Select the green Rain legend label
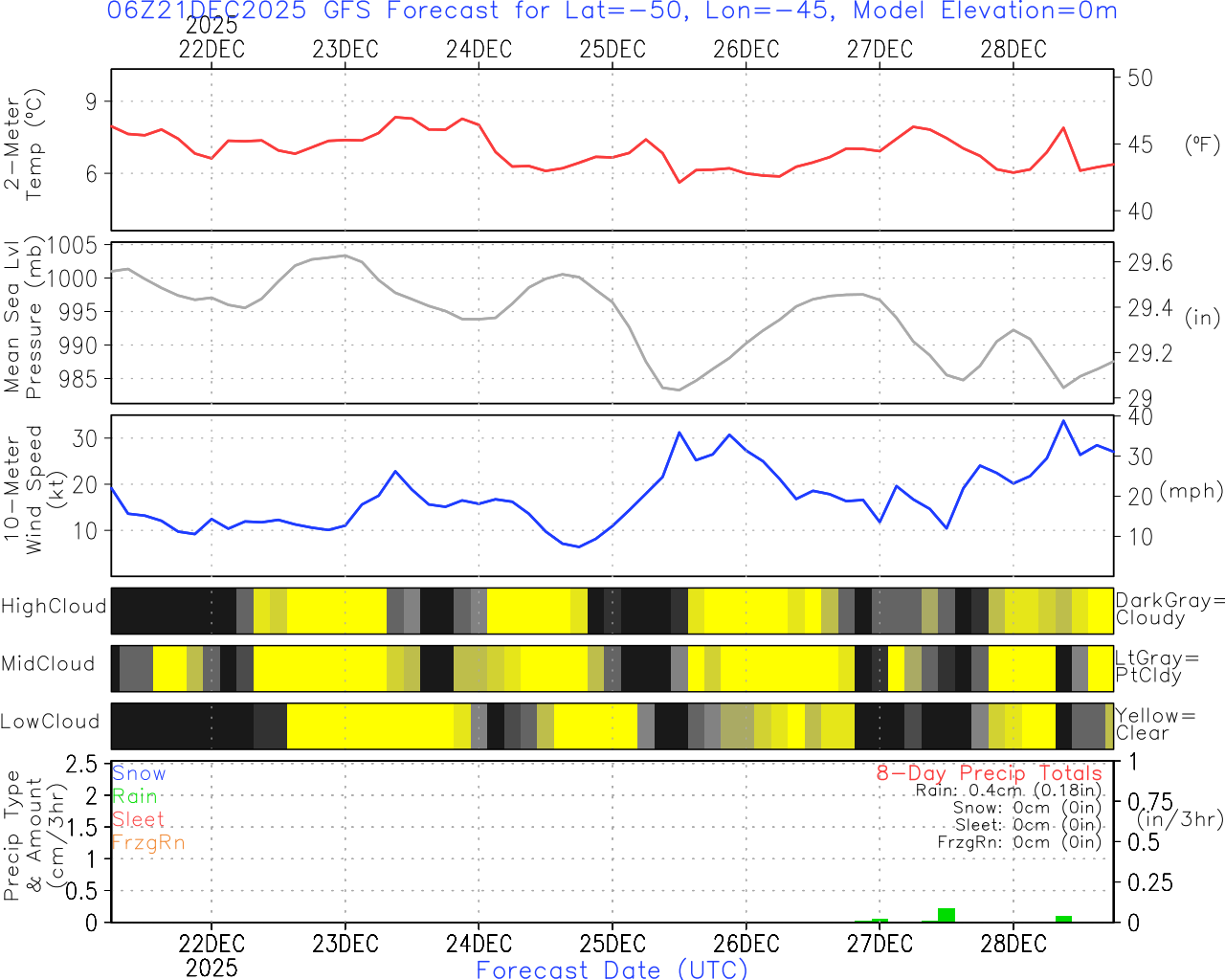Image resolution: width=1225 pixels, height=980 pixels. click(x=135, y=796)
